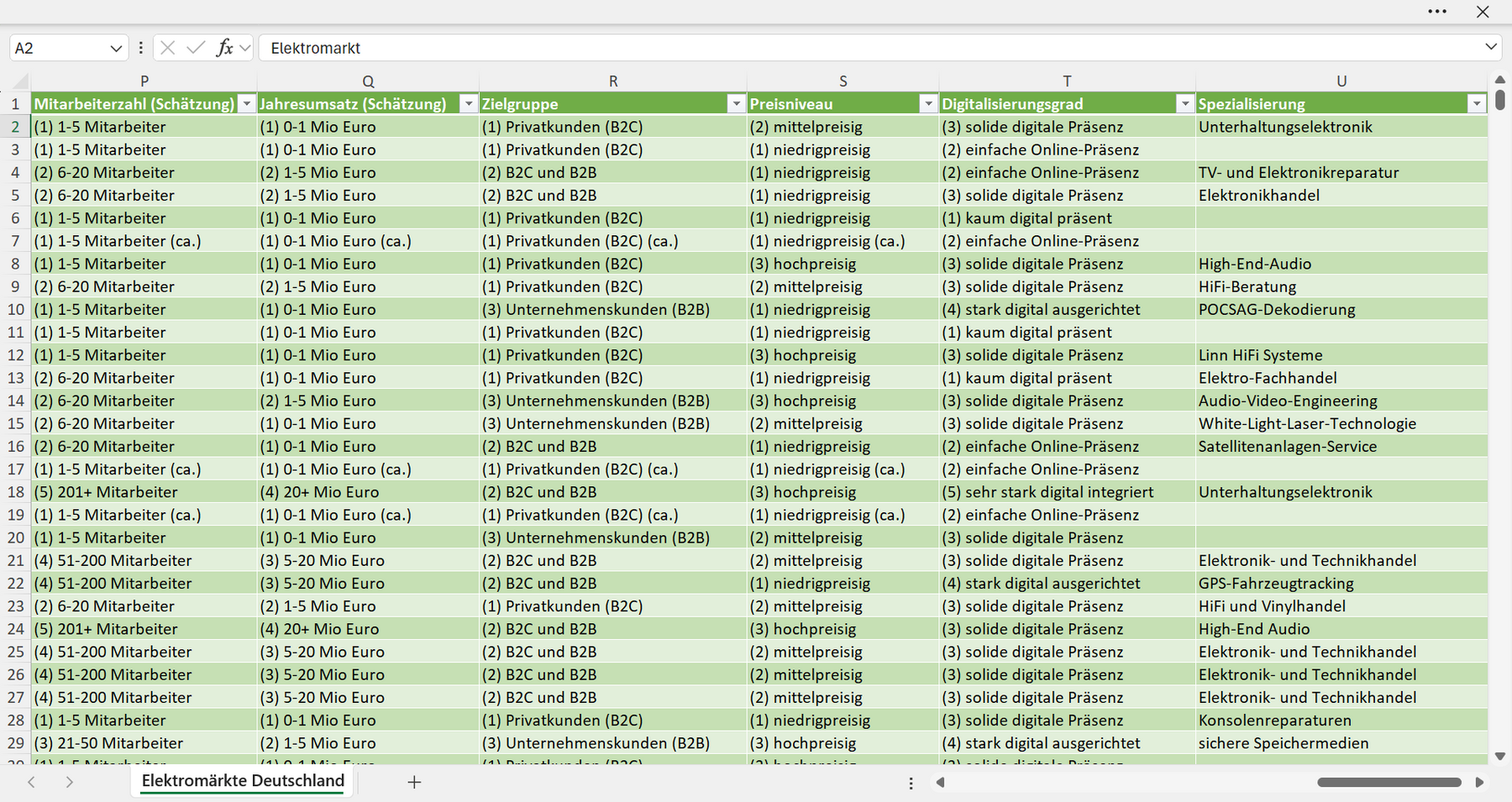
Task: Click cell with POCSAG-Dekodierung
Action: tap(1341, 309)
